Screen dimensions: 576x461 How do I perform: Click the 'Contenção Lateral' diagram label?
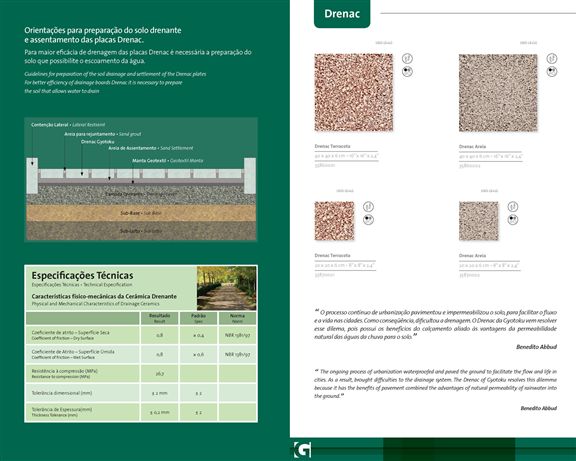click(50, 125)
